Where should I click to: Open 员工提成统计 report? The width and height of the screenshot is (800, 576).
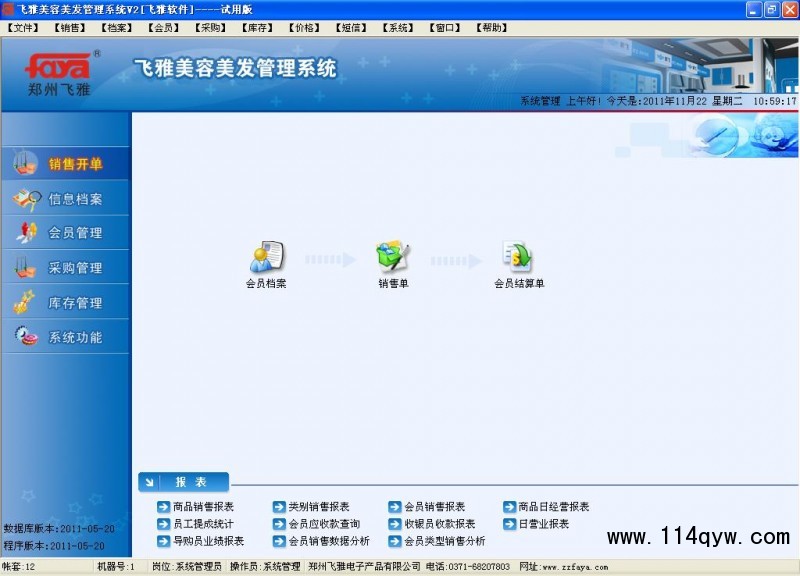coord(203,524)
